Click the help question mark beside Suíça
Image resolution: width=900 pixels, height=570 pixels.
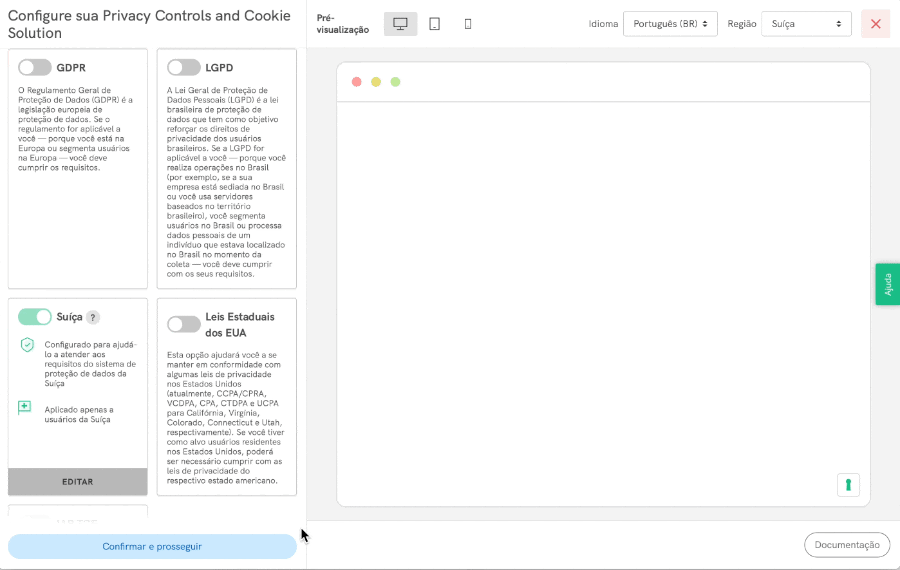click(x=93, y=317)
